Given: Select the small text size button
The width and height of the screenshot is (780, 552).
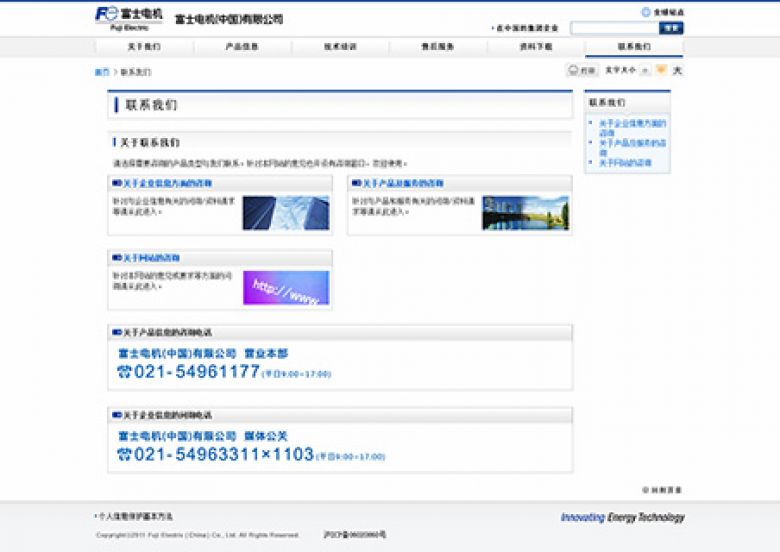Looking at the screenshot, I should (645, 71).
